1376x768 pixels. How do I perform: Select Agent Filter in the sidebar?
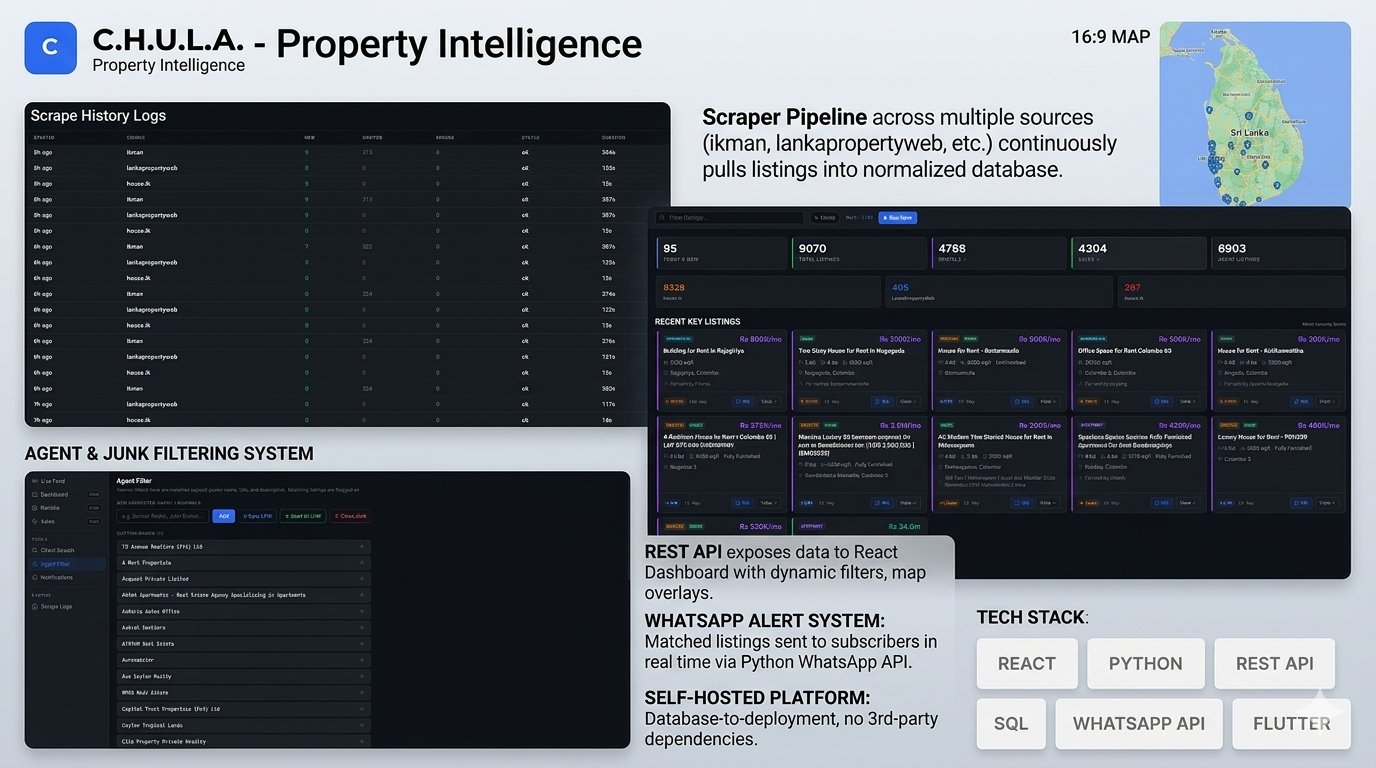pos(66,564)
